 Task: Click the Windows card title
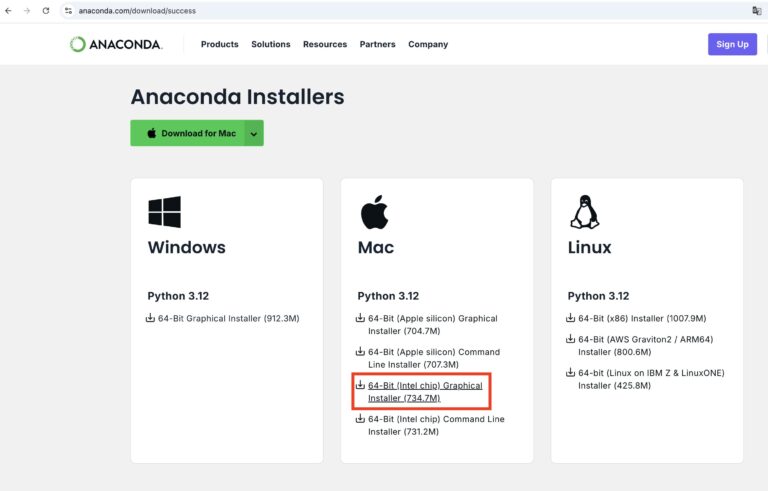coord(187,247)
